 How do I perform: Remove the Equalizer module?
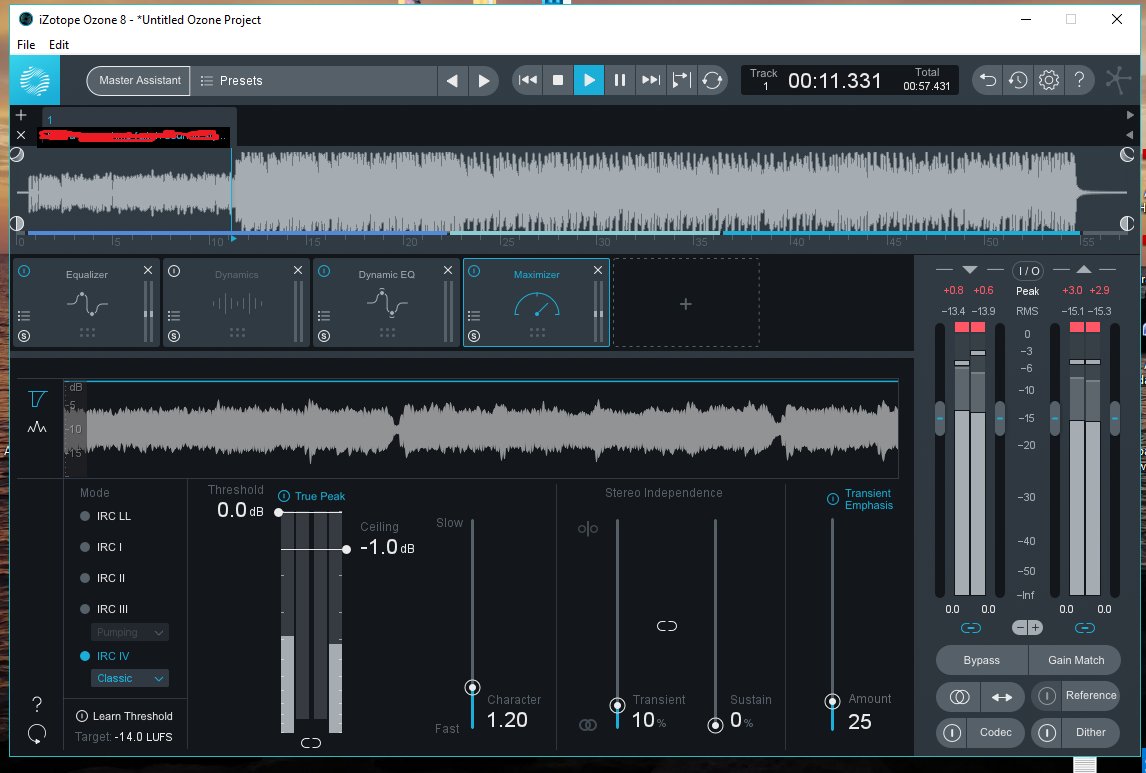[x=148, y=270]
